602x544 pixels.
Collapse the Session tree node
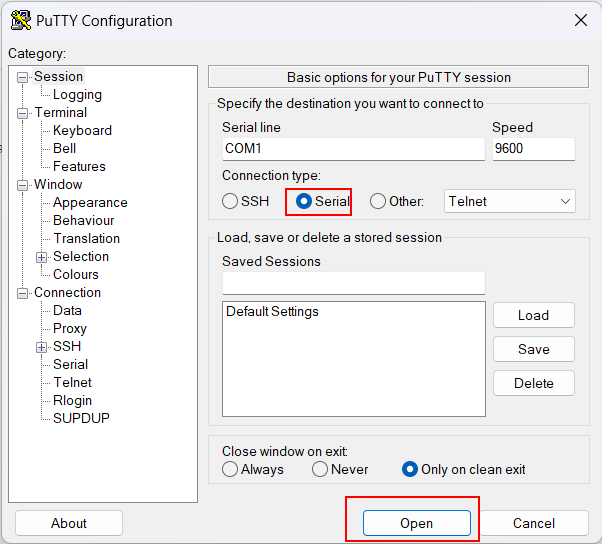pos(23,78)
